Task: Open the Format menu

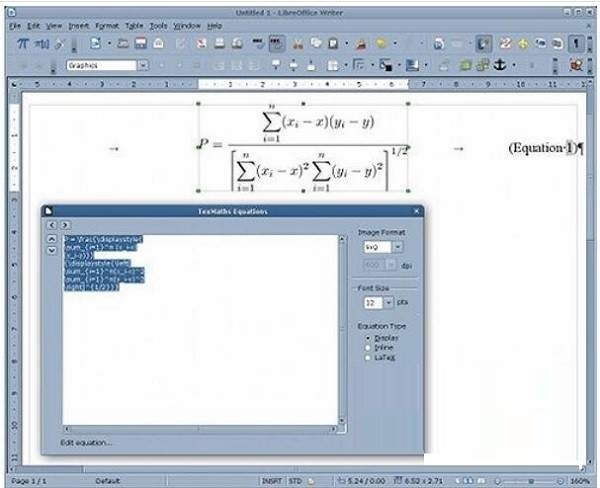Action: pyautogui.click(x=106, y=25)
